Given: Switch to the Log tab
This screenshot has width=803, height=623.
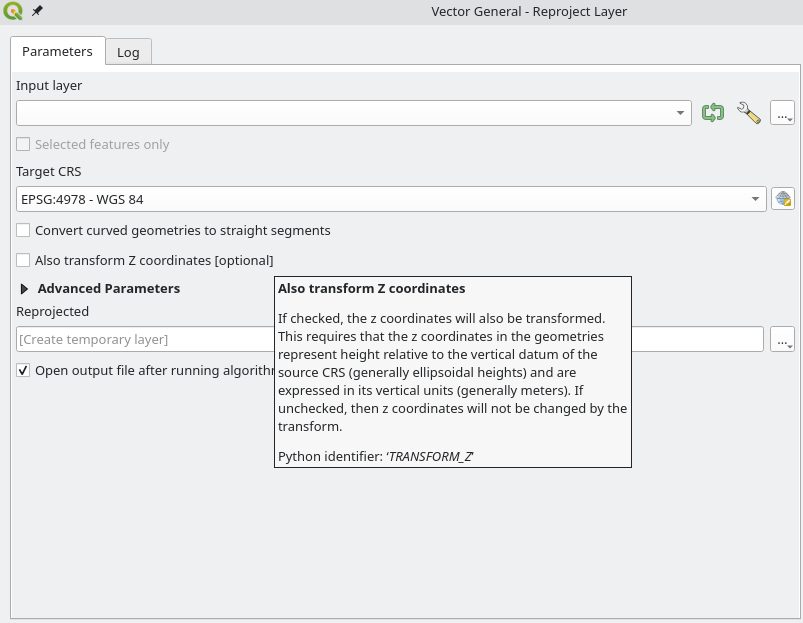Looking at the screenshot, I should click(128, 52).
